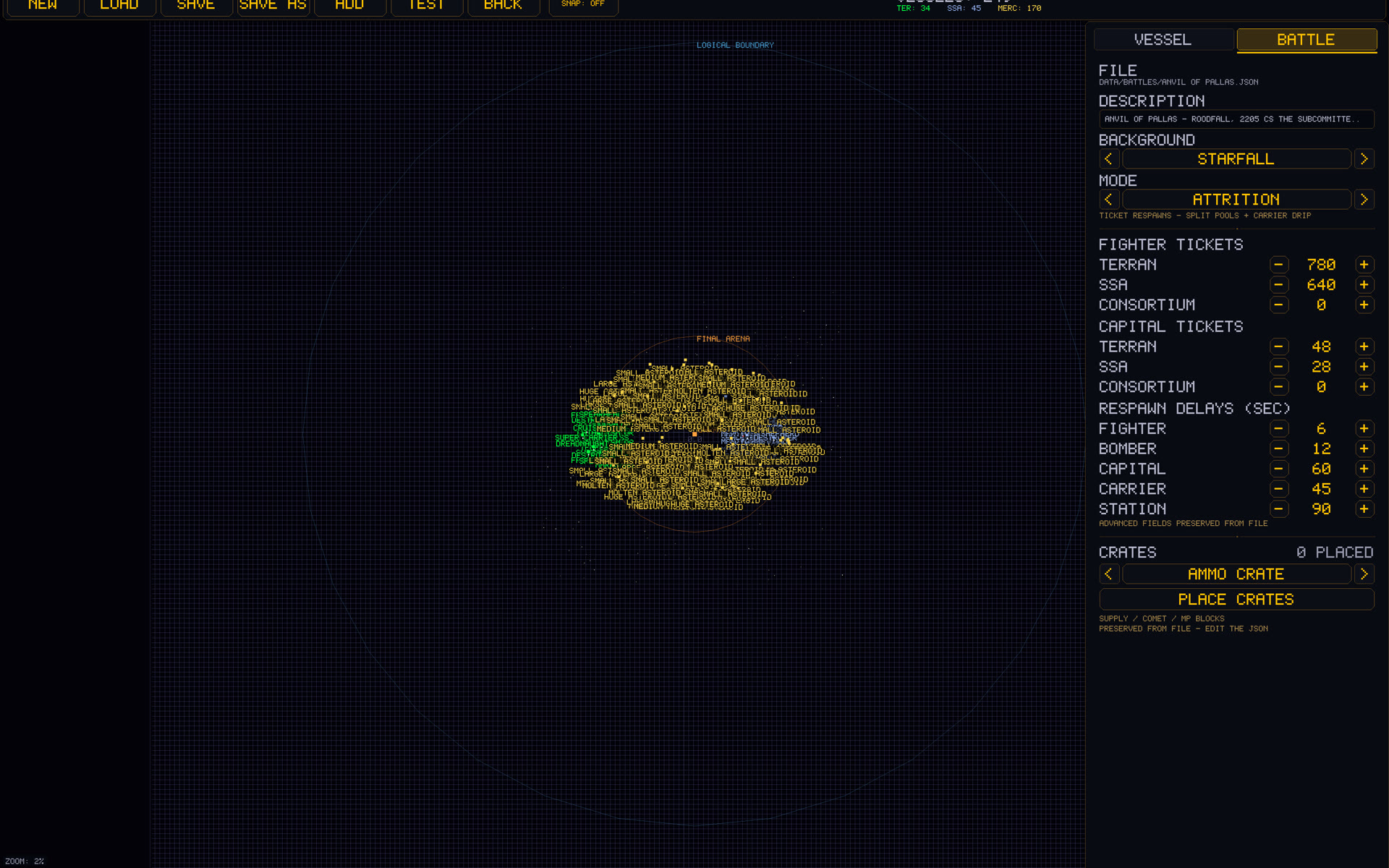Increase station respawn delay
Image resolution: width=1389 pixels, height=868 pixels.
1364,509
